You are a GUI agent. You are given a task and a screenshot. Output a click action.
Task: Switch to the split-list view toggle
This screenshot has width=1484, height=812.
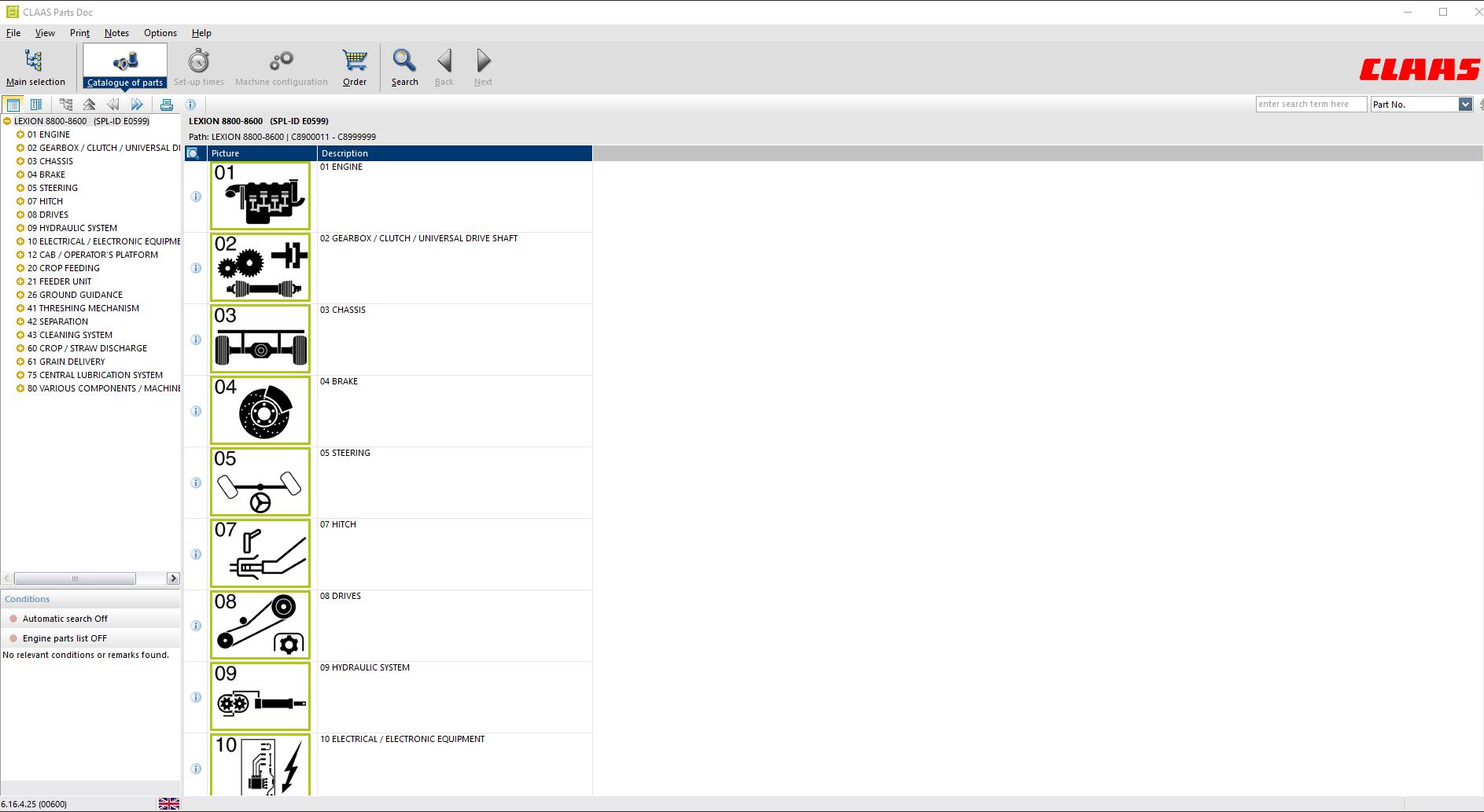36,105
